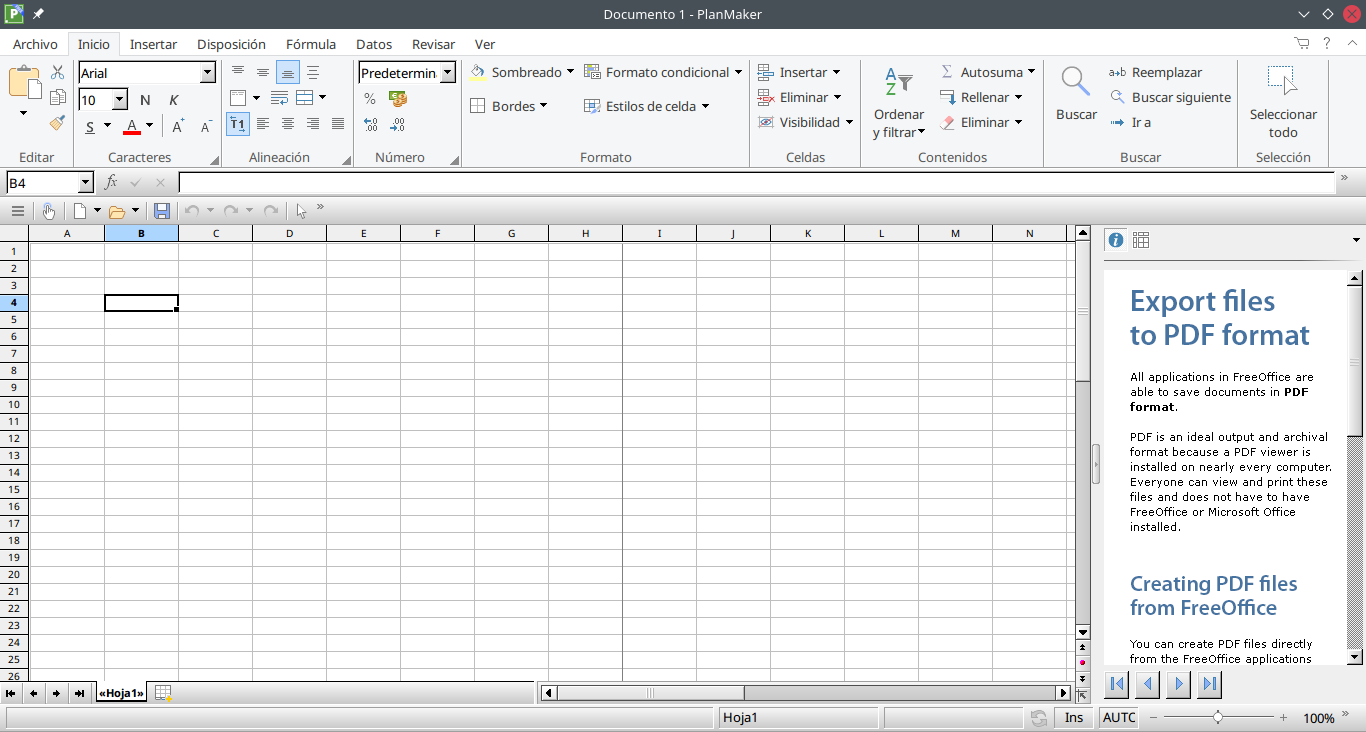This screenshot has height=732, width=1366.
Task: Click the help question mark icon
Action: [x=1327, y=43]
